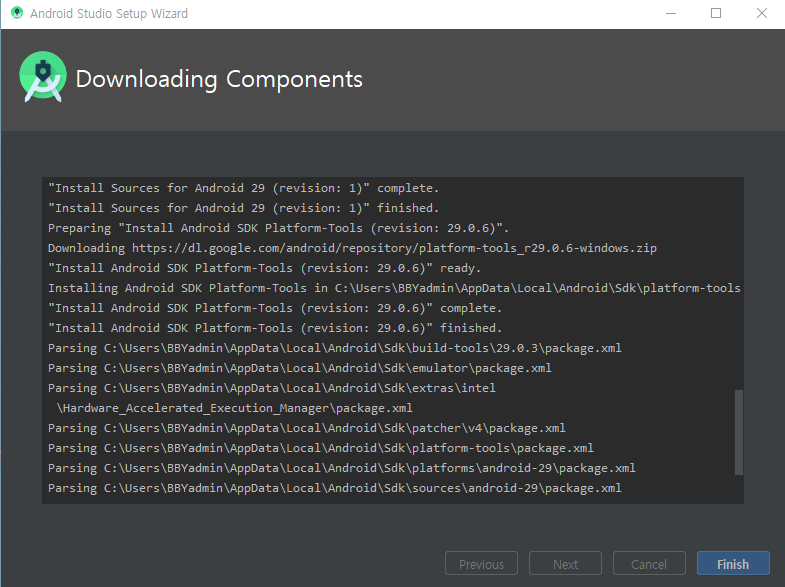Click the disabled Next button
Viewport: 785px width, 587px height.
click(x=565, y=563)
